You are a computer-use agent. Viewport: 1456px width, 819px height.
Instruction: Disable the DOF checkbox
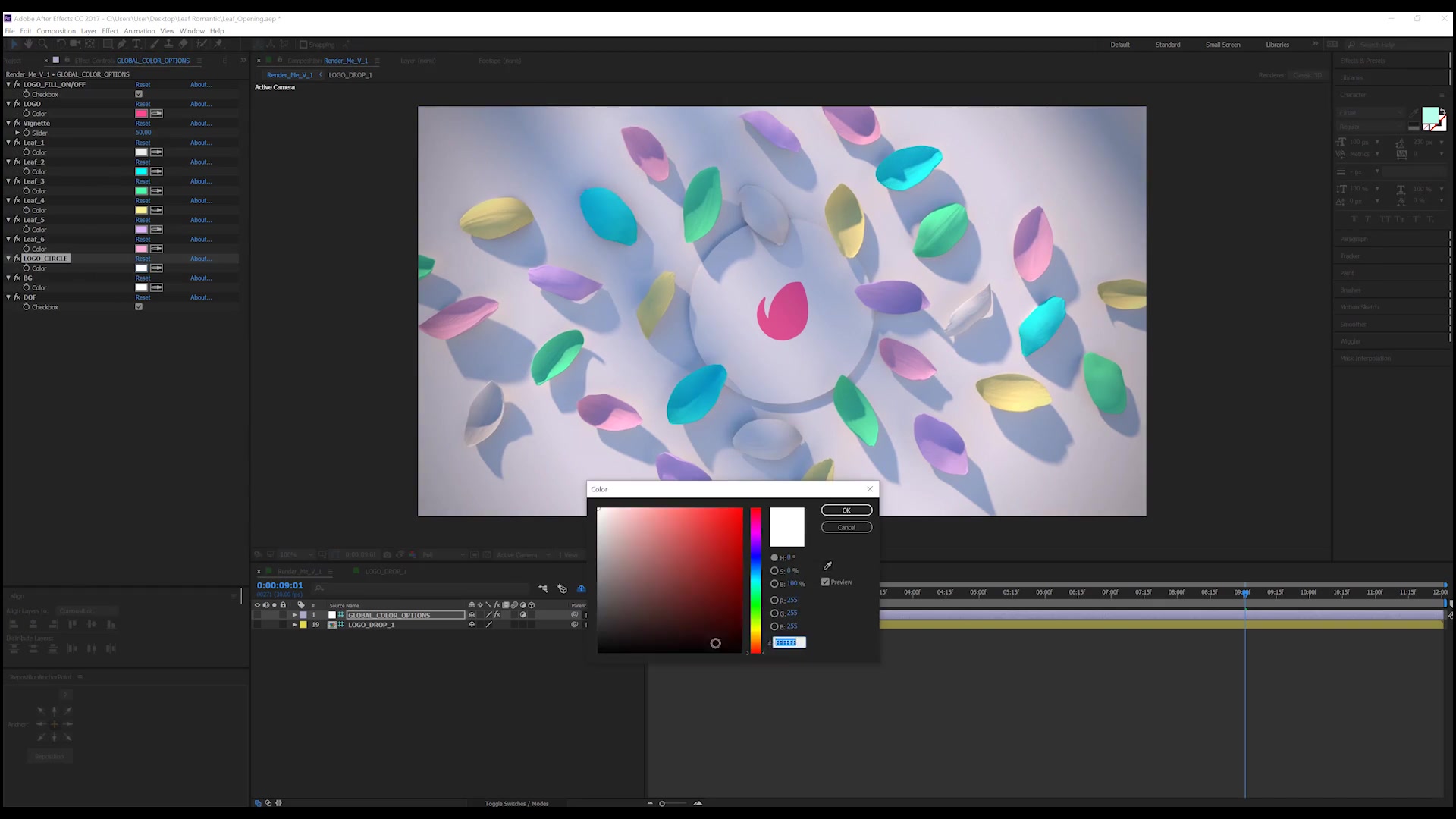pyautogui.click(x=139, y=307)
